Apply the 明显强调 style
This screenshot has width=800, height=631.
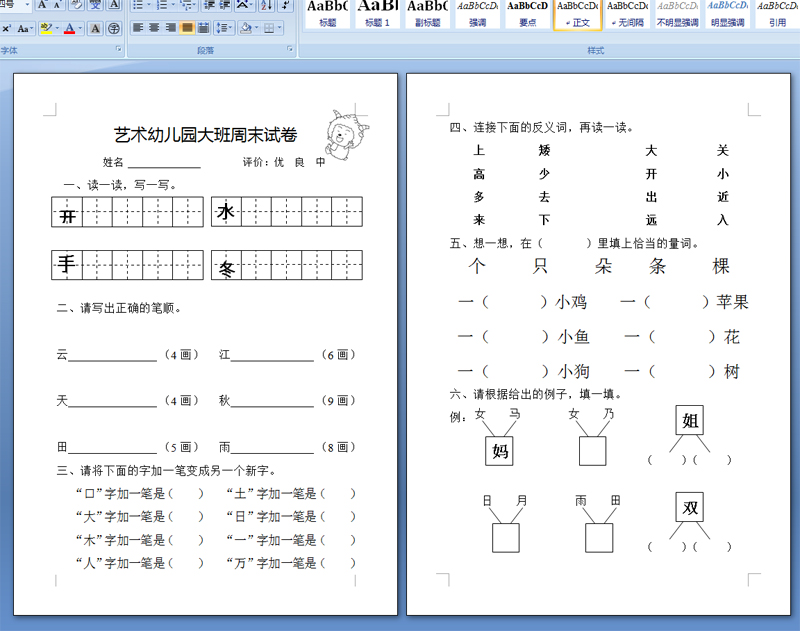coord(728,14)
